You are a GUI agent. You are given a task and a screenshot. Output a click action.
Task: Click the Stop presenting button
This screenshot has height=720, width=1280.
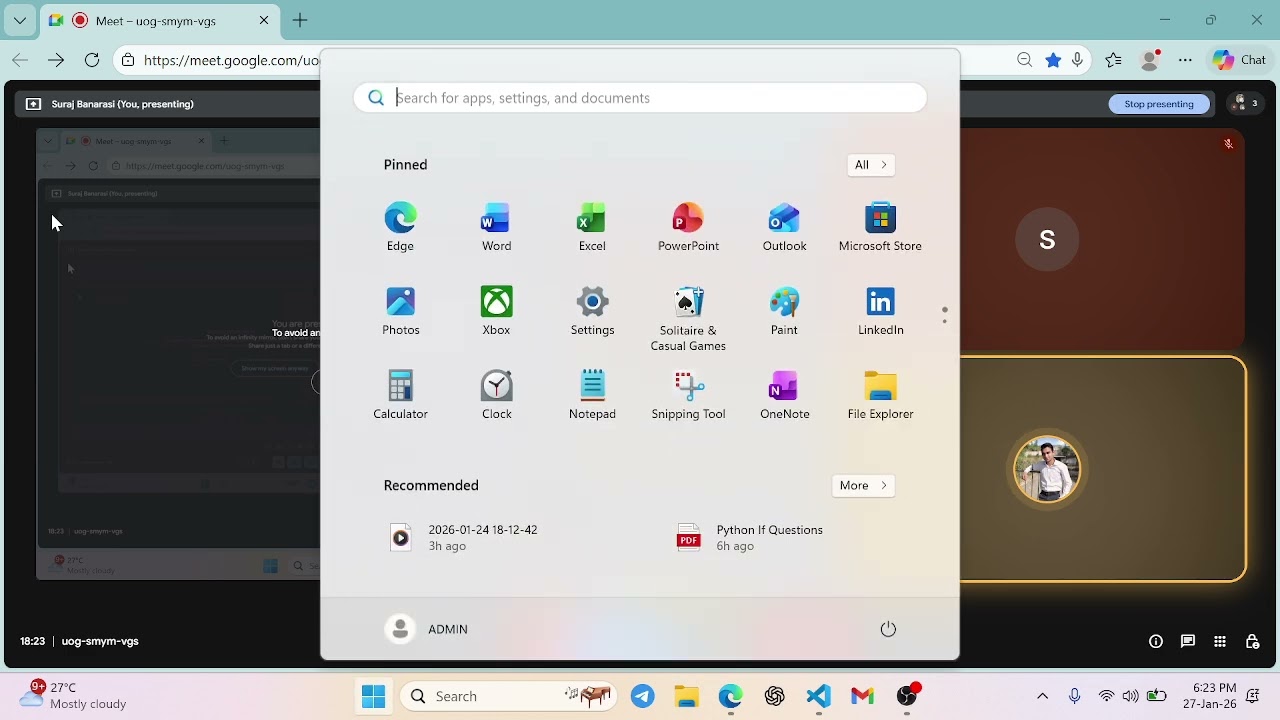[x=1159, y=104]
